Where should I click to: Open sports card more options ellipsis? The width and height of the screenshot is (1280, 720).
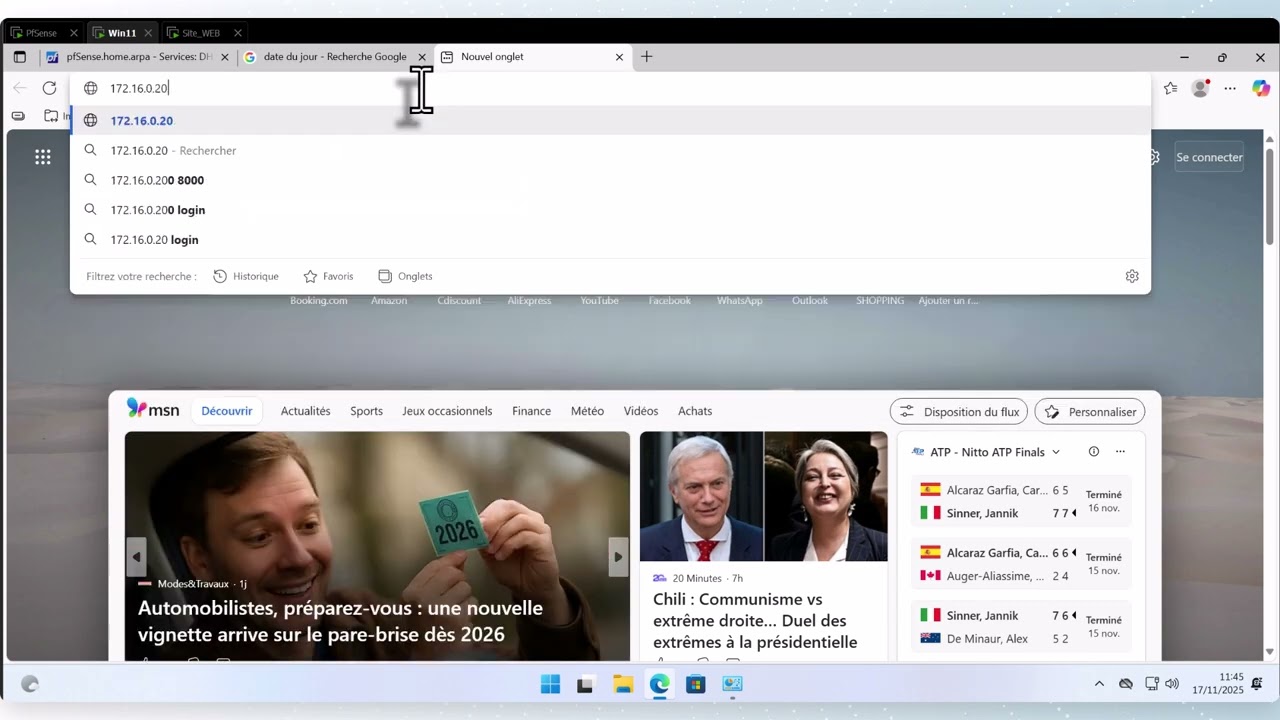[x=1120, y=452]
